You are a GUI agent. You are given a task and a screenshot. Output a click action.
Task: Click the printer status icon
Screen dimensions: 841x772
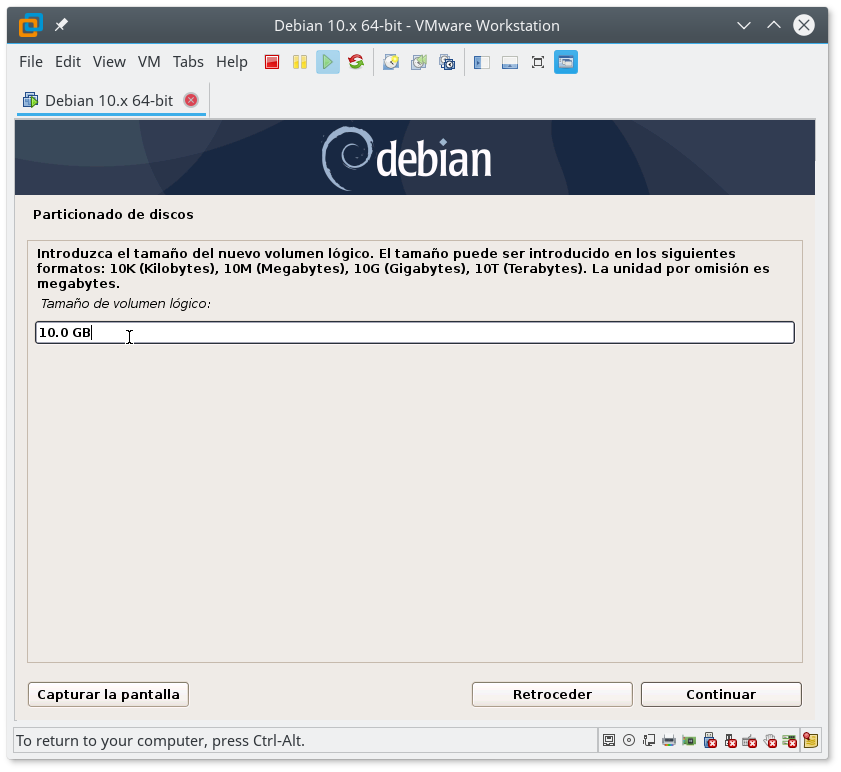point(669,741)
